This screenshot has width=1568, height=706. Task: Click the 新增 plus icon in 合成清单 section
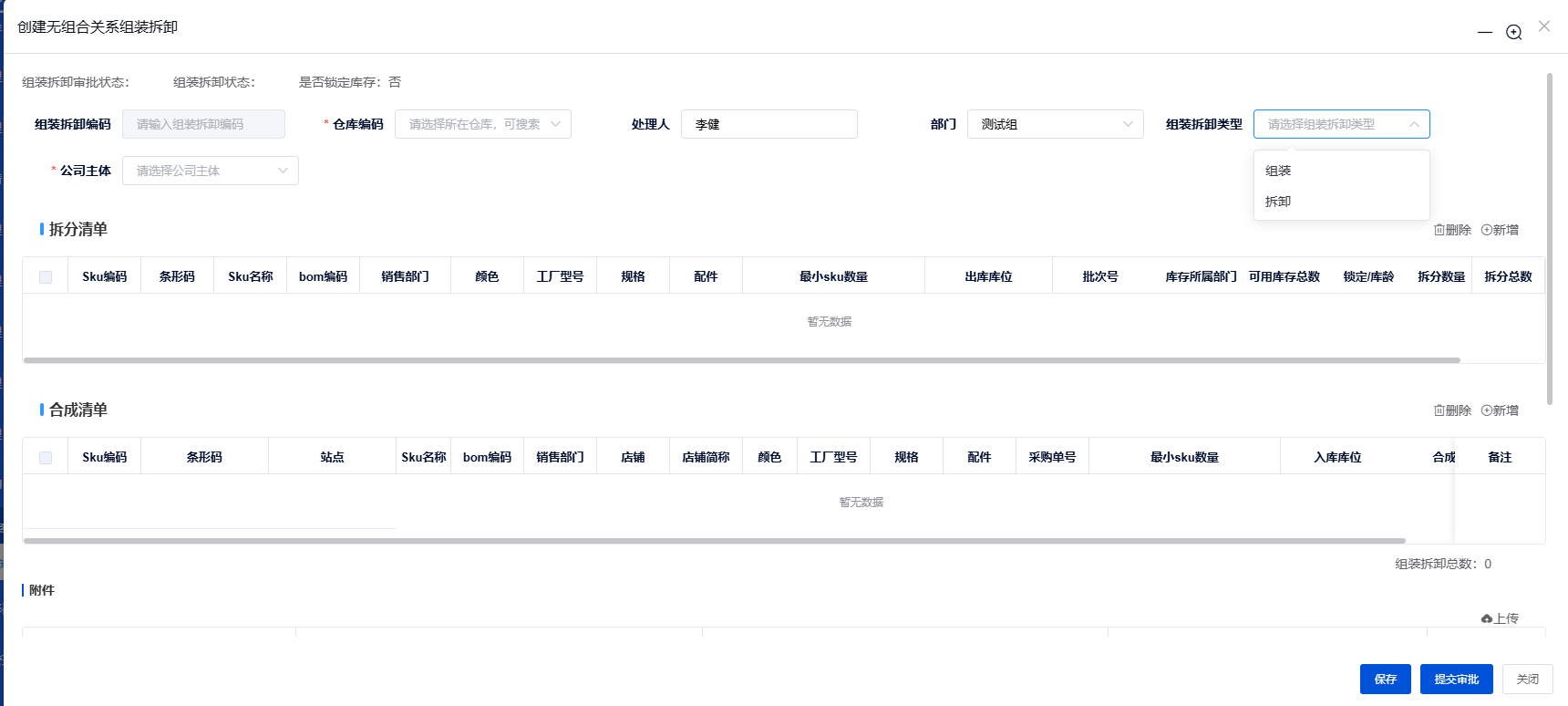1487,410
